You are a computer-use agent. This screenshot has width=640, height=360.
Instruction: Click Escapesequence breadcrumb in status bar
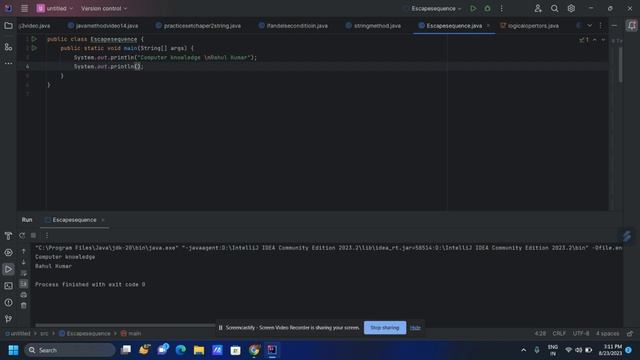pos(85,333)
